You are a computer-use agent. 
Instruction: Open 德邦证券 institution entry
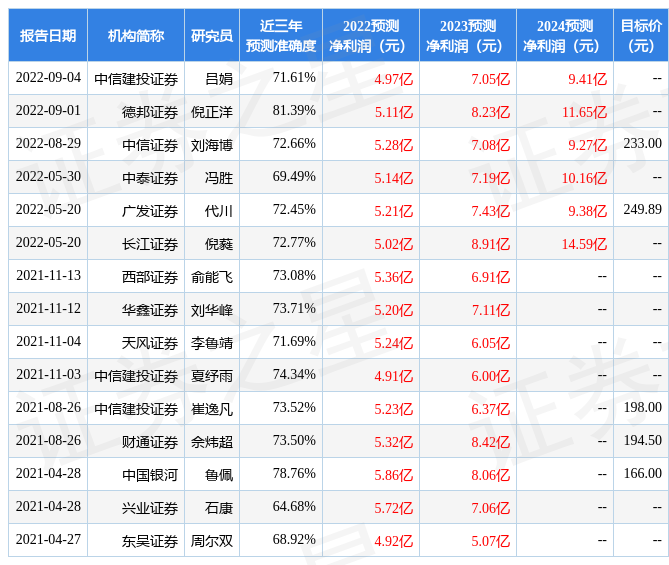tap(150, 112)
